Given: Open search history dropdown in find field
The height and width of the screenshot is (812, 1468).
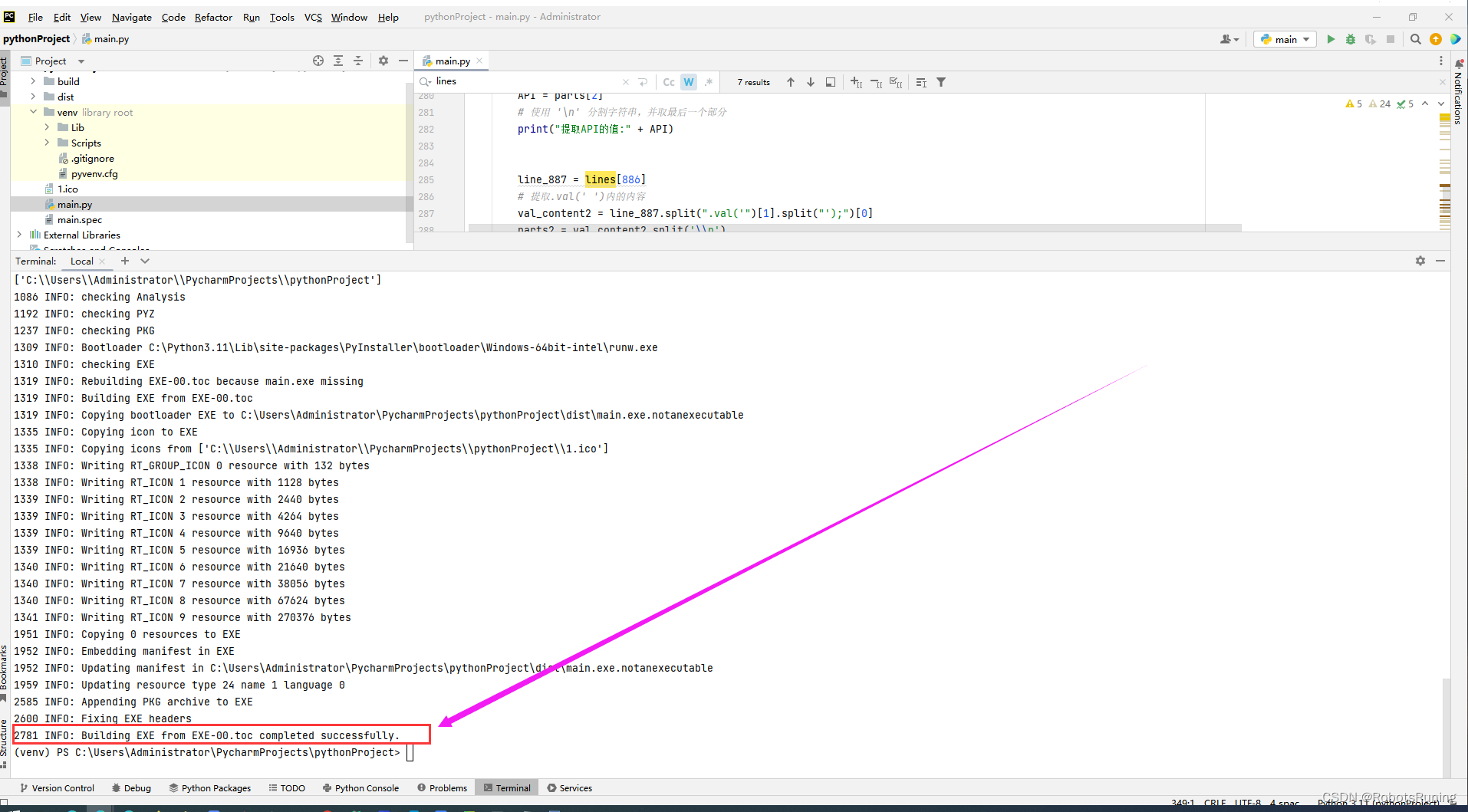Looking at the screenshot, I should [x=426, y=82].
